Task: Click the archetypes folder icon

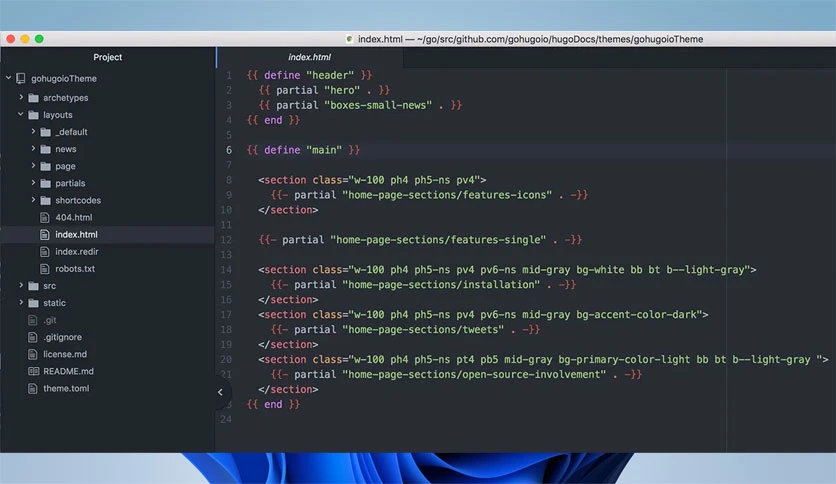Action: click(x=34, y=98)
